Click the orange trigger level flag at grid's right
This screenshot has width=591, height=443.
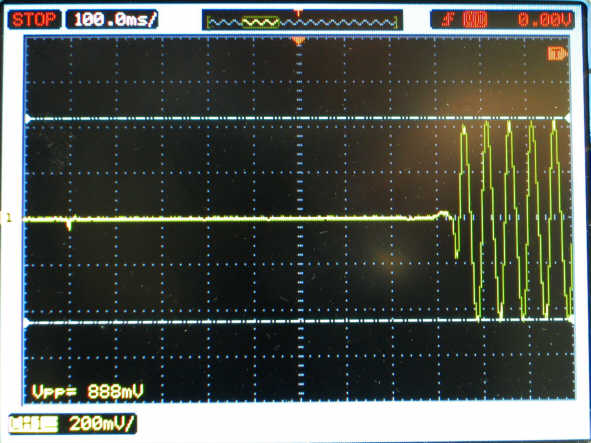(557, 54)
